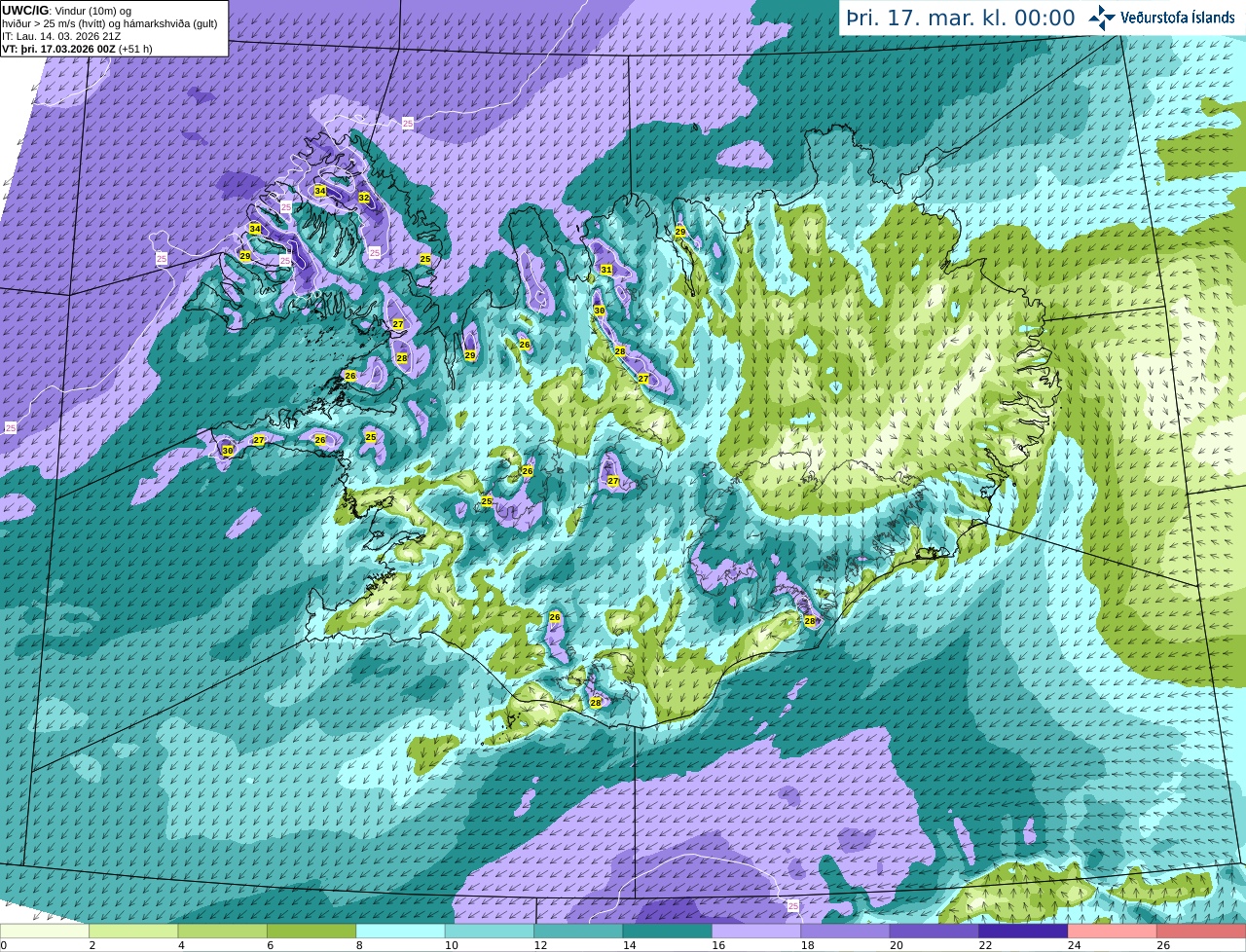Pick the 8–10 m/s light cyan legend swatch
Viewport: 1246px width, 952px height.
click(x=400, y=932)
